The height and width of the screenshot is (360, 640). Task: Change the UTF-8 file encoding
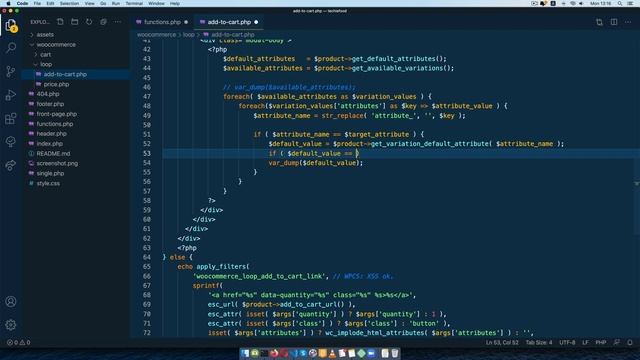[x=567, y=342]
